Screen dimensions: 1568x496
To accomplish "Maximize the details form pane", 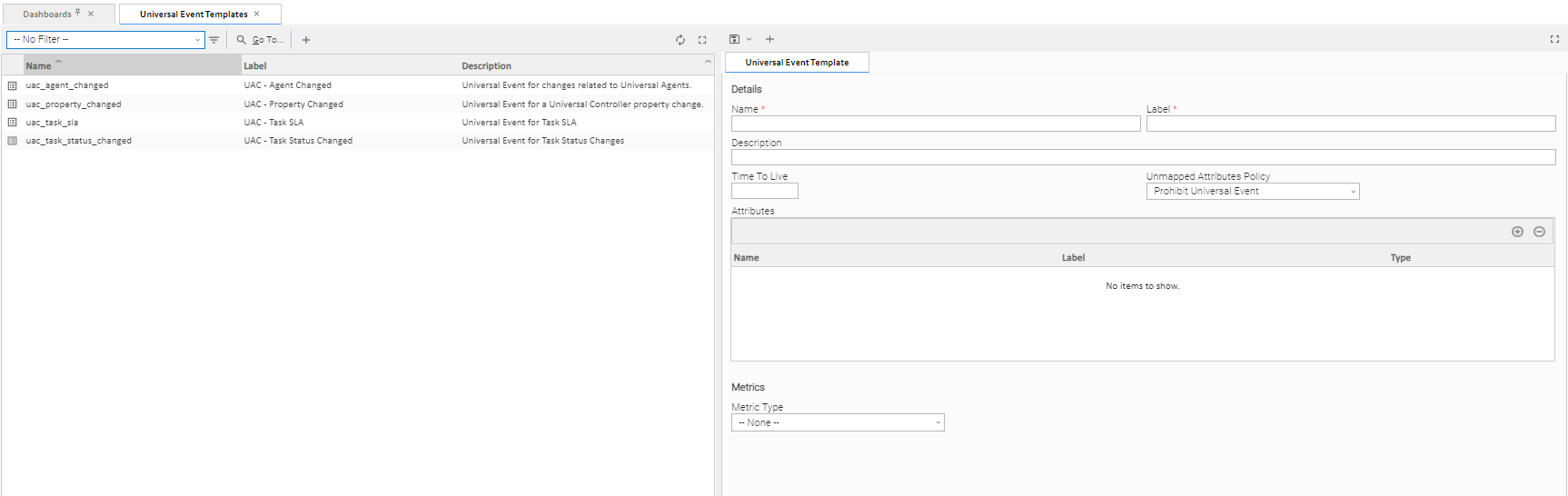I will pyautogui.click(x=1554, y=39).
